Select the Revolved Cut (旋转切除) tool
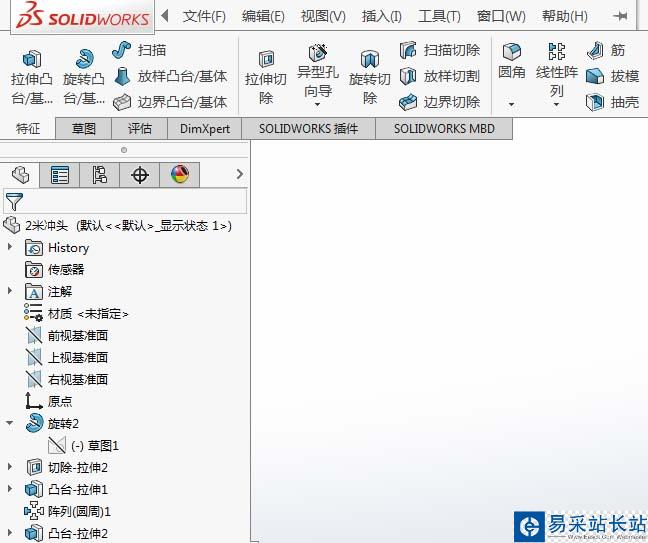This screenshot has width=648, height=543. pyautogui.click(x=370, y=76)
